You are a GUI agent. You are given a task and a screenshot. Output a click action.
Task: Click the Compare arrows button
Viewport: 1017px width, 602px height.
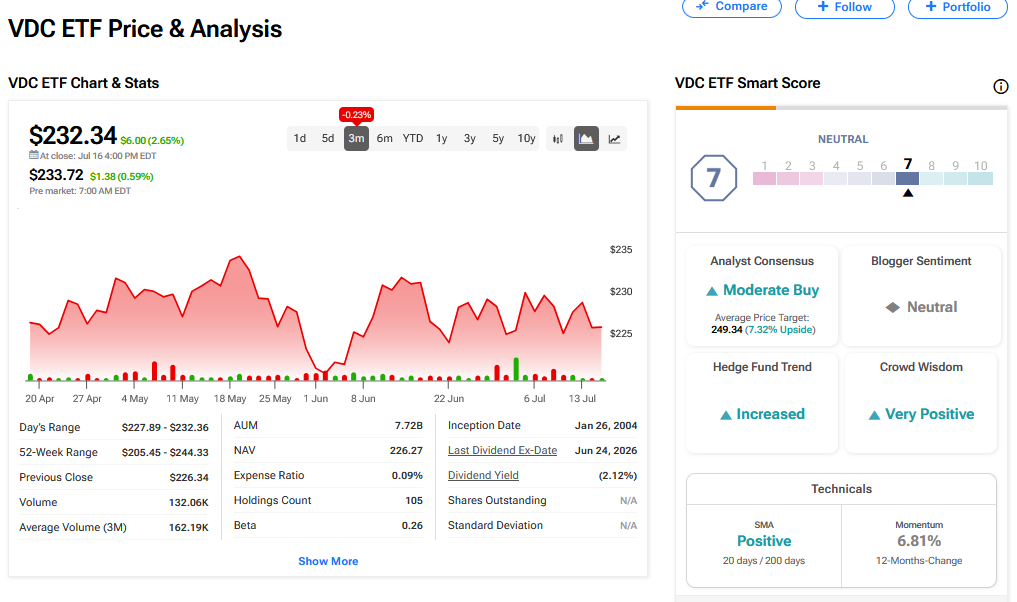coord(732,6)
